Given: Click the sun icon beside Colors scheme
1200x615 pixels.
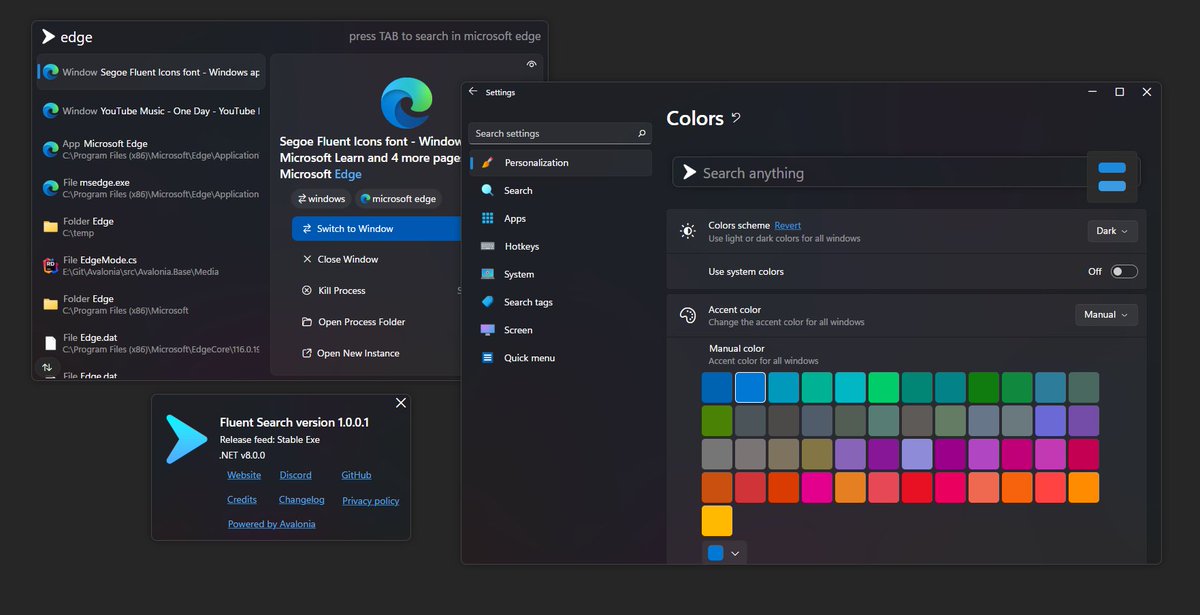Looking at the screenshot, I should coord(687,231).
